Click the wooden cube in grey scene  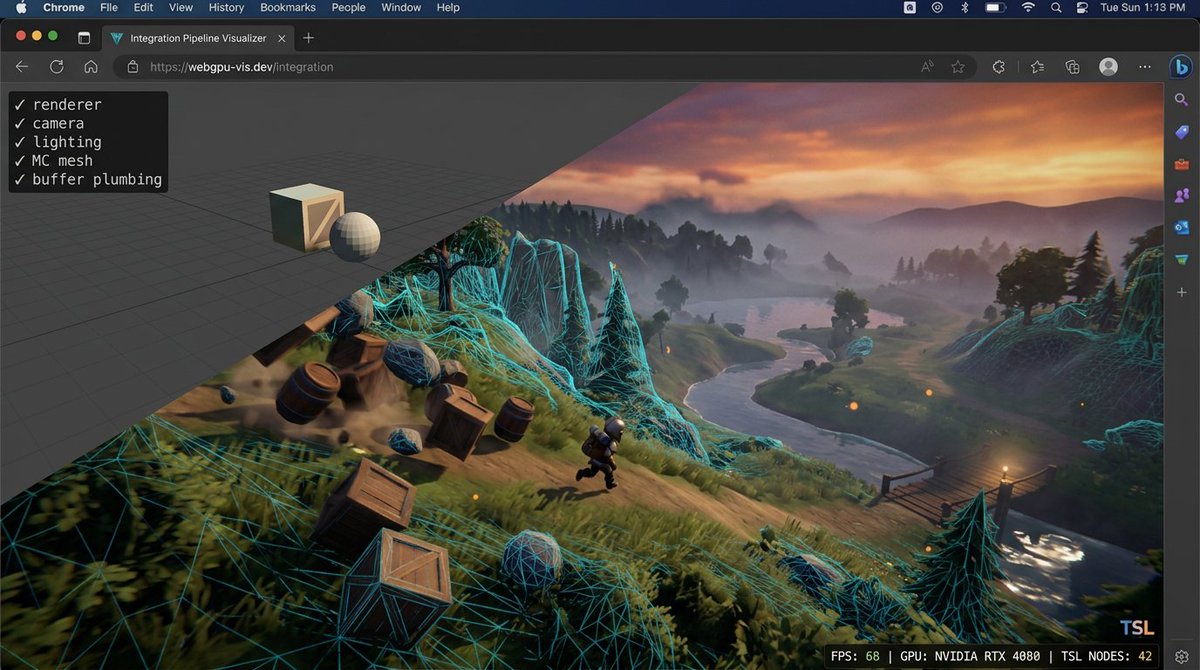(304, 216)
